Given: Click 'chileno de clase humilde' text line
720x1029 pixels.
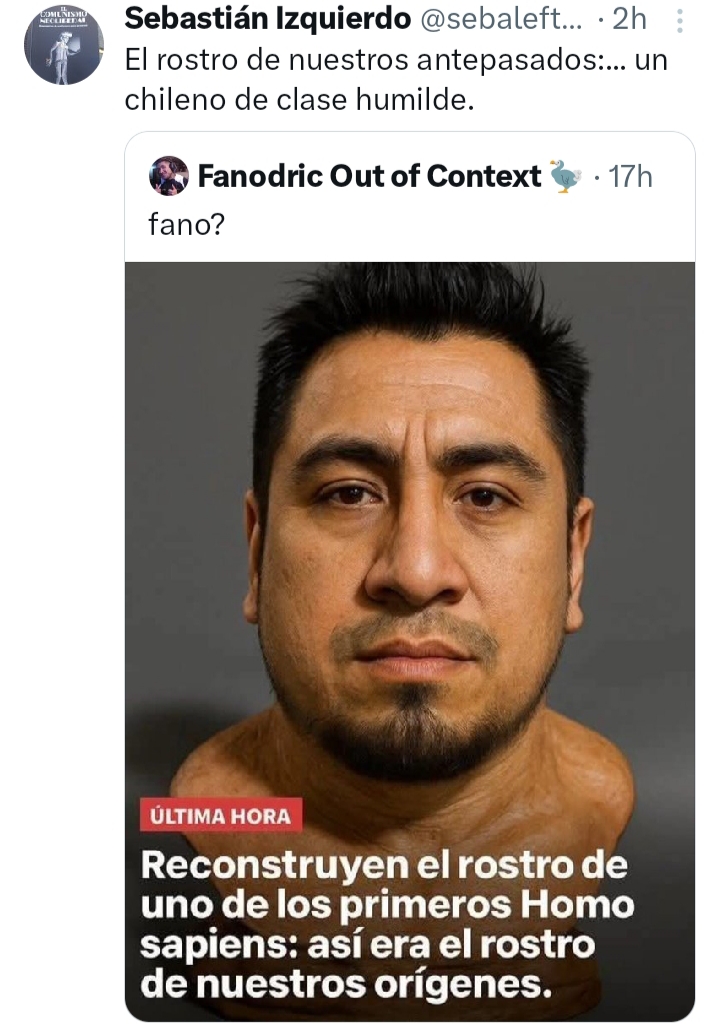Looking at the screenshot, I should [299, 100].
